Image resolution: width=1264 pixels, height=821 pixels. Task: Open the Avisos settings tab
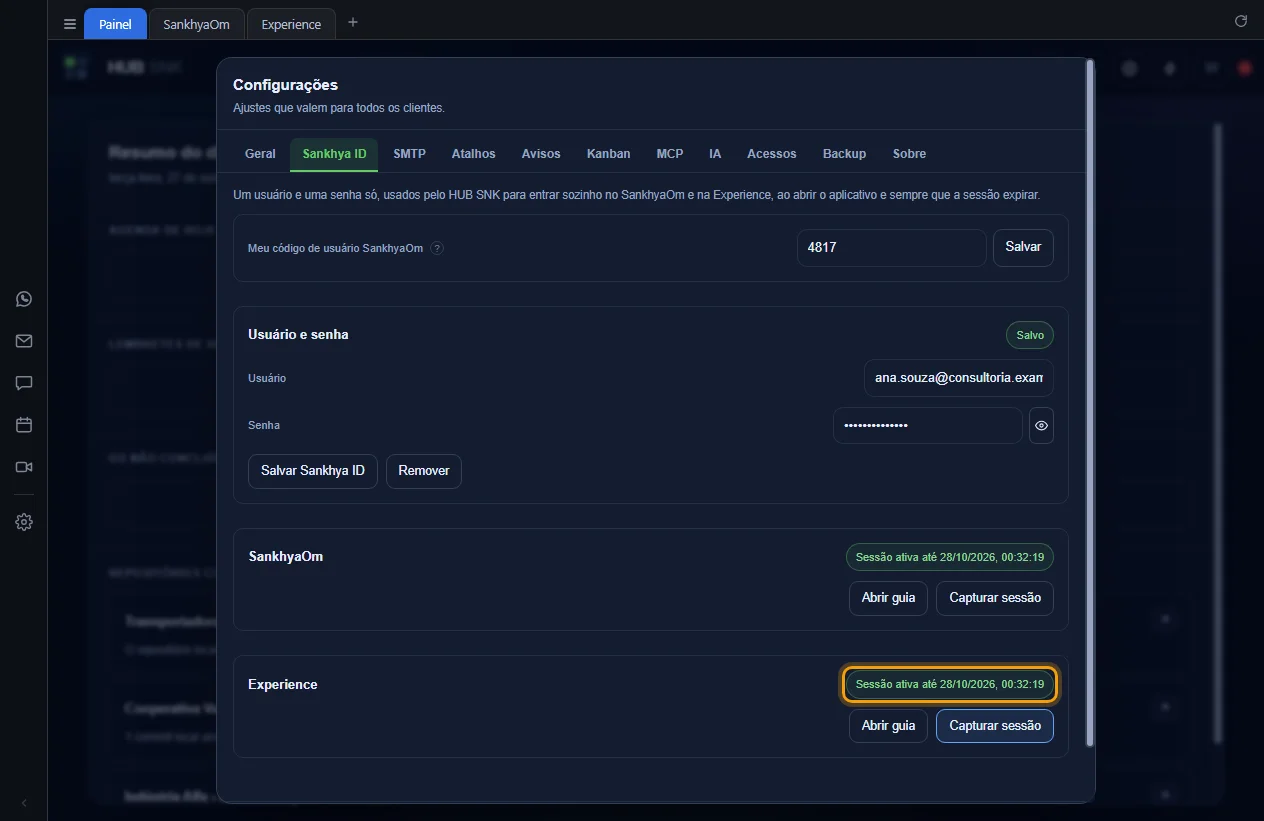(x=541, y=154)
